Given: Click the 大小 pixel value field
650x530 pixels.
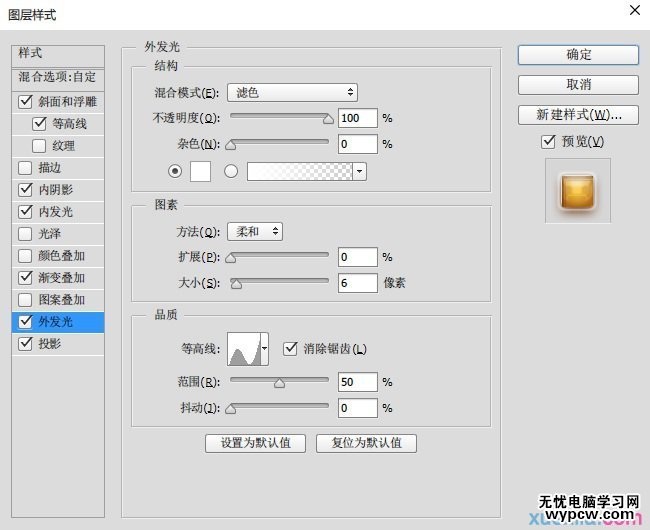Looking at the screenshot, I should [x=358, y=283].
